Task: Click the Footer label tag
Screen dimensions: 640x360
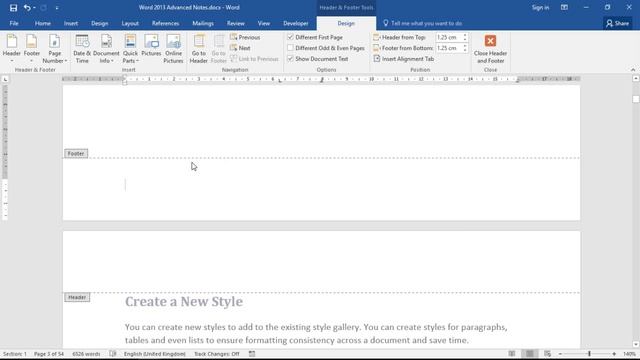Action: [x=76, y=153]
